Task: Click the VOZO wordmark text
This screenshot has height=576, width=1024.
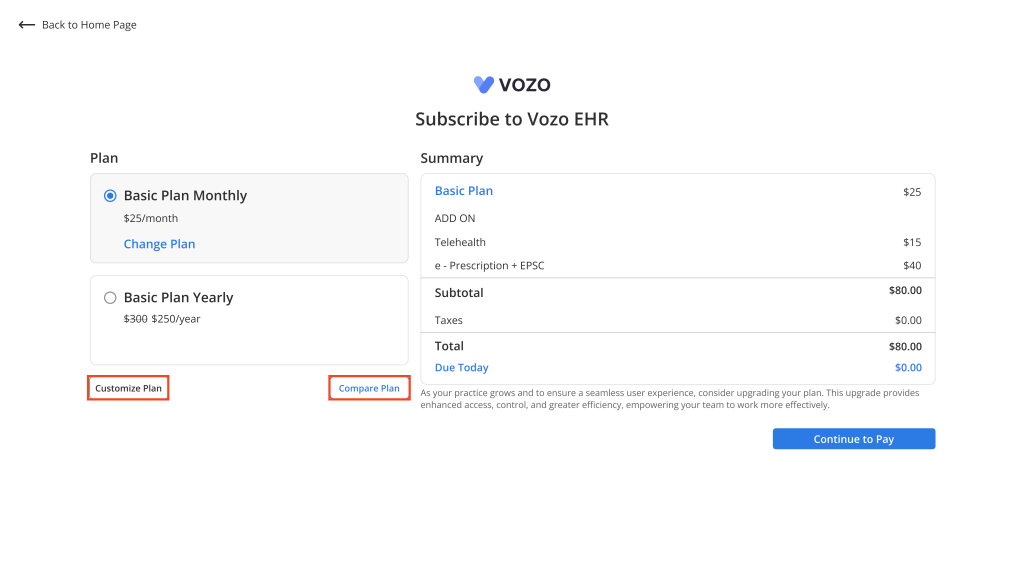Action: pyautogui.click(x=524, y=85)
